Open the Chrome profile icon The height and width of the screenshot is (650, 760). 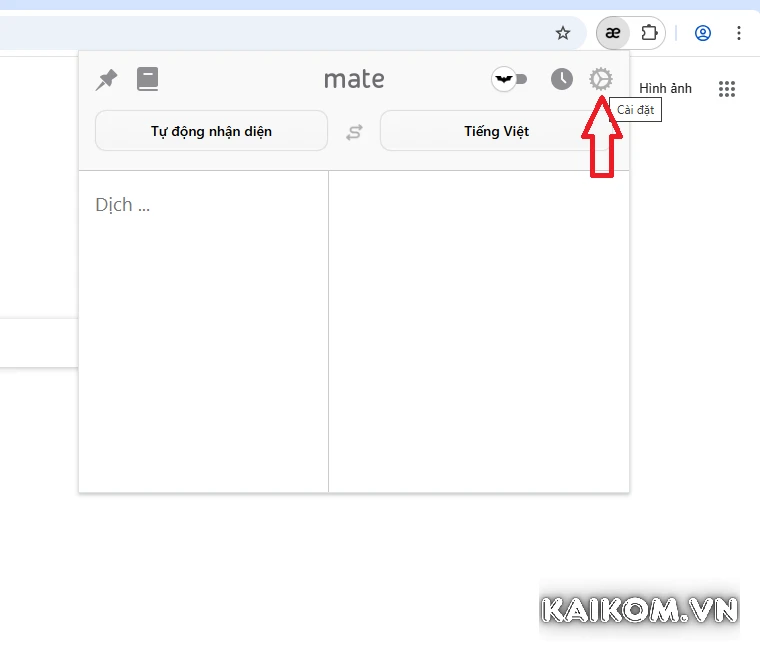coord(703,33)
